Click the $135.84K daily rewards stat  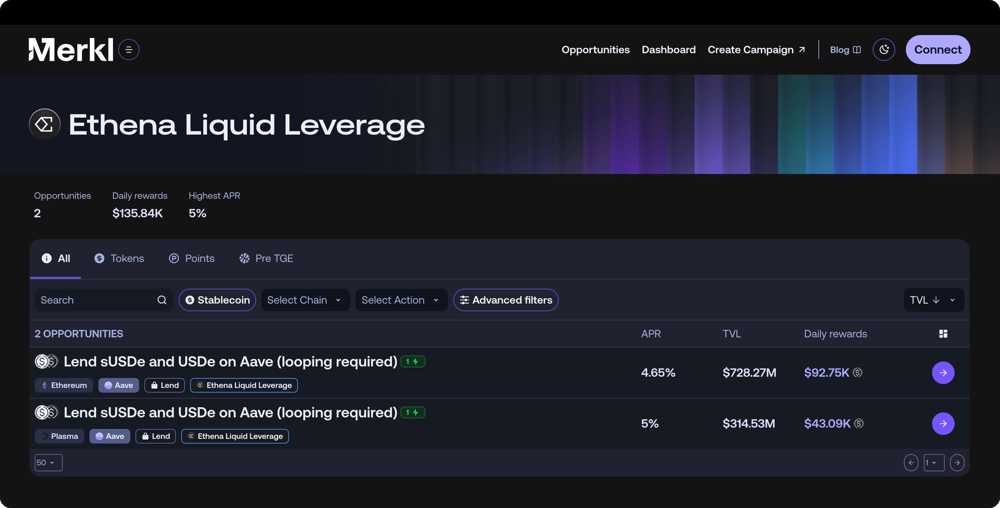(137, 214)
